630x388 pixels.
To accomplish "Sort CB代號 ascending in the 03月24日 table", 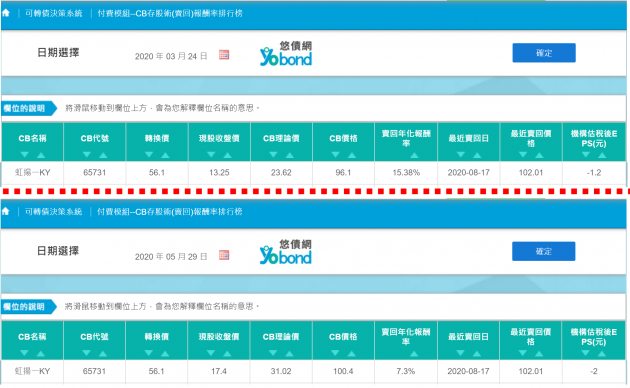I will 103,155.
